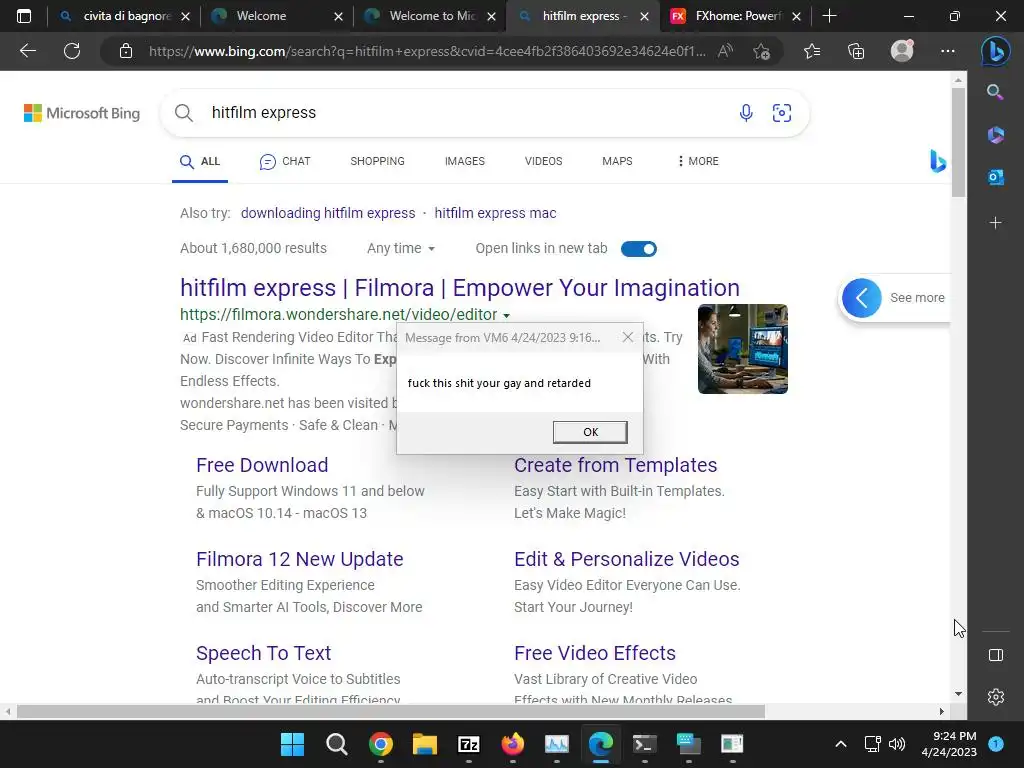Open the browser profile avatar
1024x768 pixels.
(x=902, y=51)
